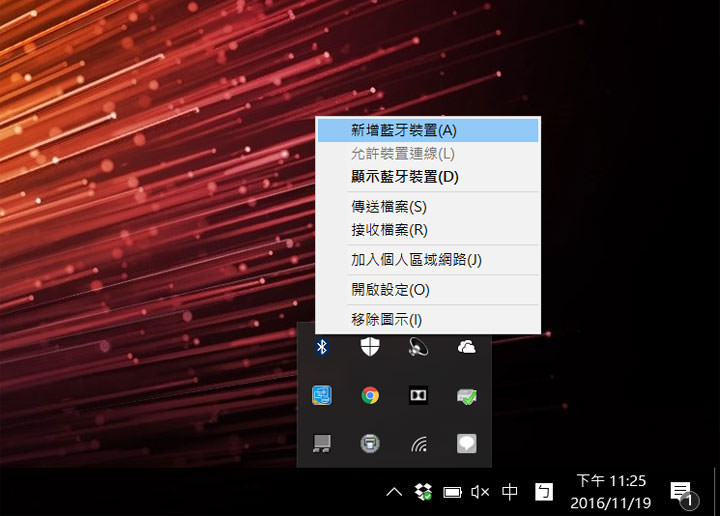Open the Action Center notifications

[682, 492]
